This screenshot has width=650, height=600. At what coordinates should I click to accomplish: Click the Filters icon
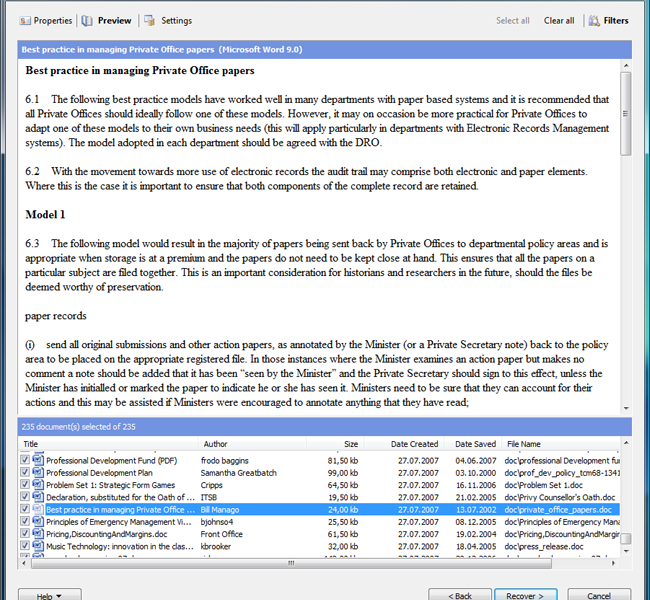coord(594,21)
